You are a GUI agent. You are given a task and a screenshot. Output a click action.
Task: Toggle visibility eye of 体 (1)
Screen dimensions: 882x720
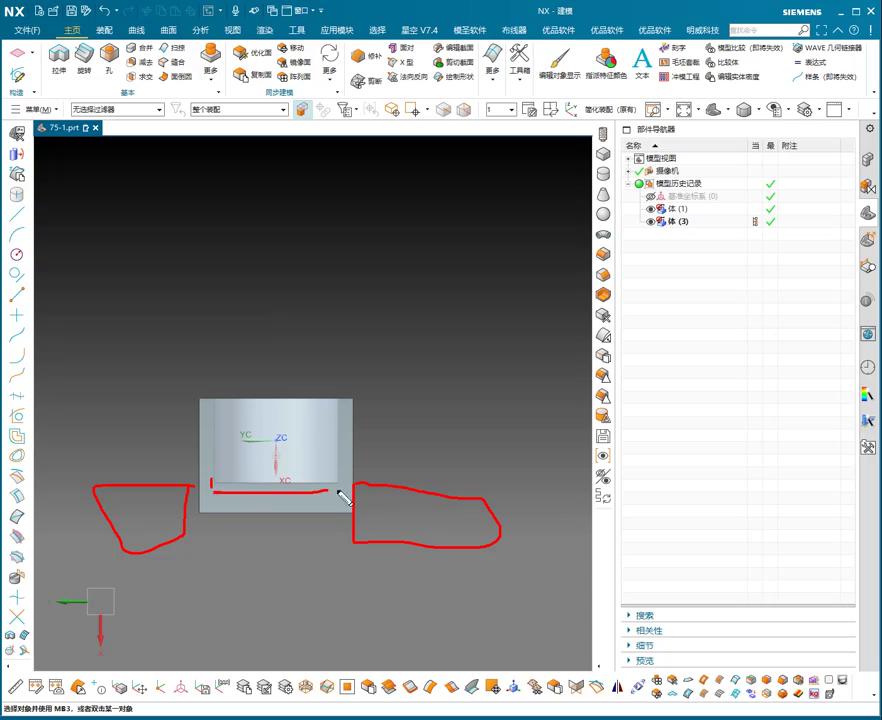click(651, 209)
